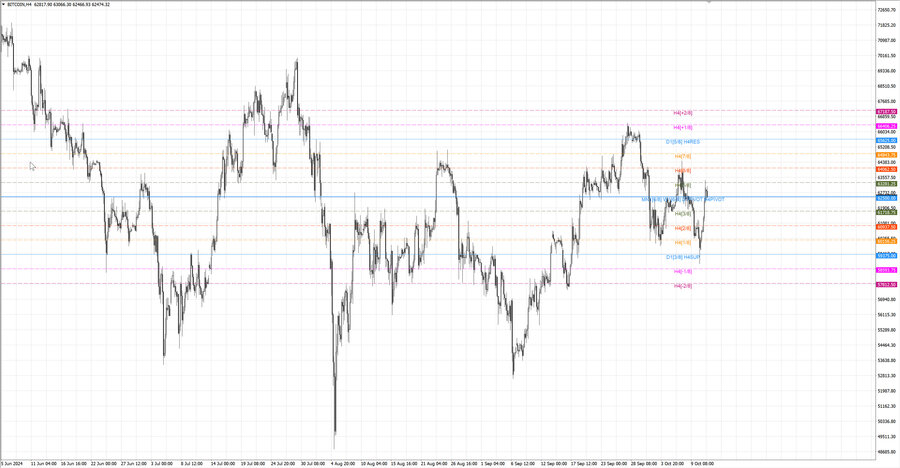Select the H4[2/8] level label
The image size is (900, 468).
coord(683,228)
